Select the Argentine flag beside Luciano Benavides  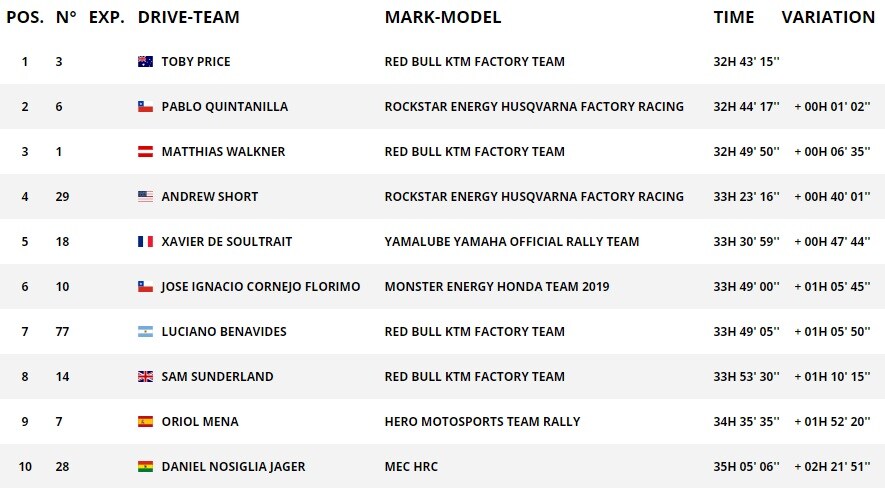tap(145, 331)
